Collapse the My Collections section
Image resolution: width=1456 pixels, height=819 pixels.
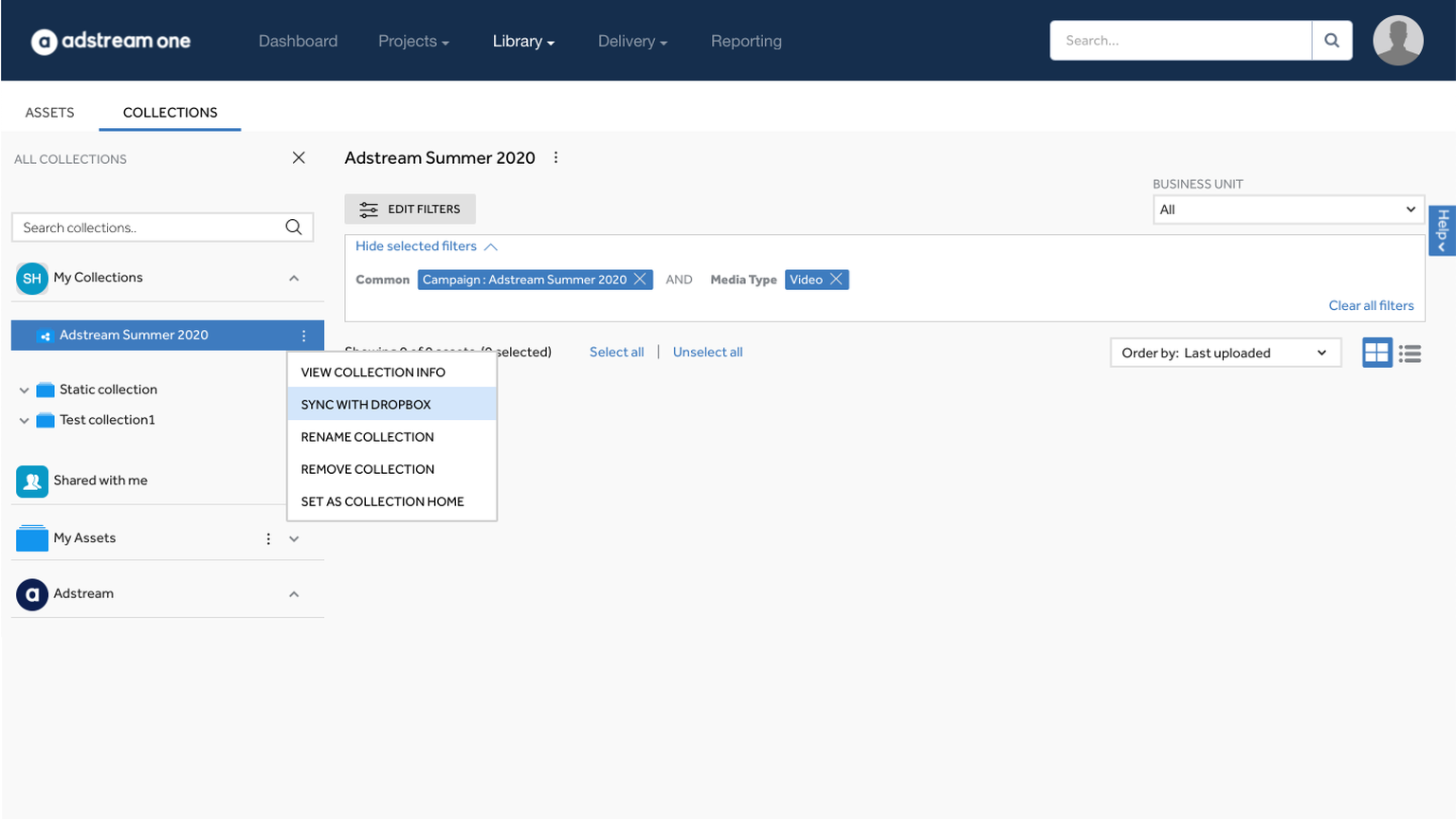click(294, 278)
